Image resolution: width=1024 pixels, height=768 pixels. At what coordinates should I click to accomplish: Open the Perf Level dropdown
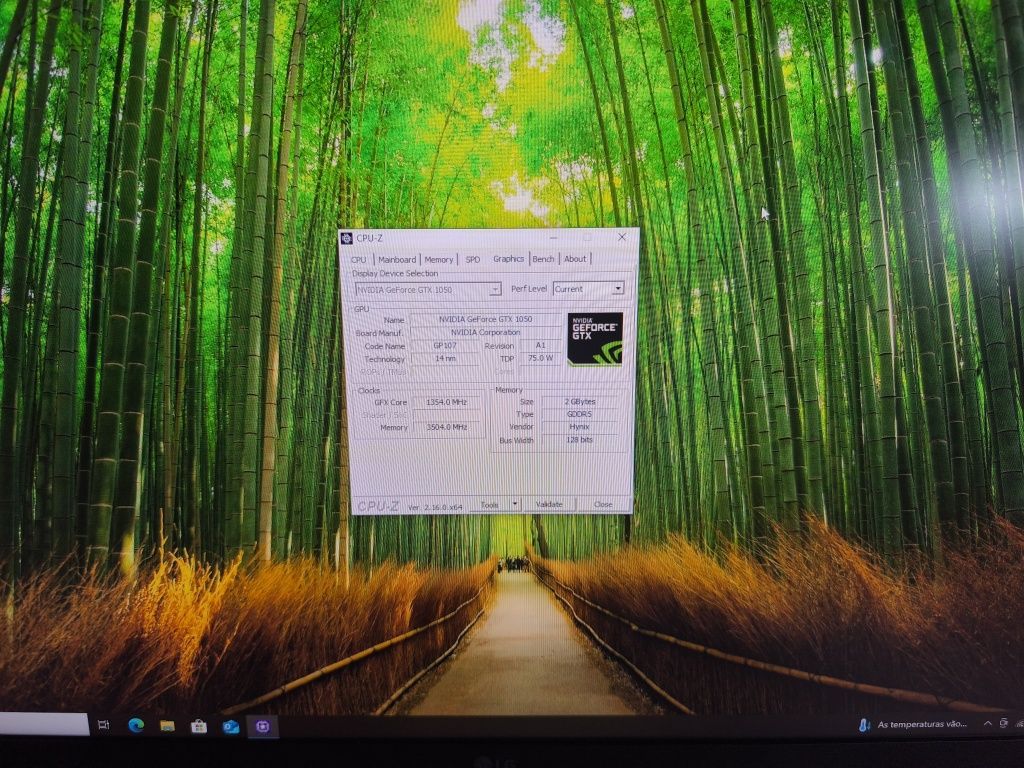click(588, 288)
